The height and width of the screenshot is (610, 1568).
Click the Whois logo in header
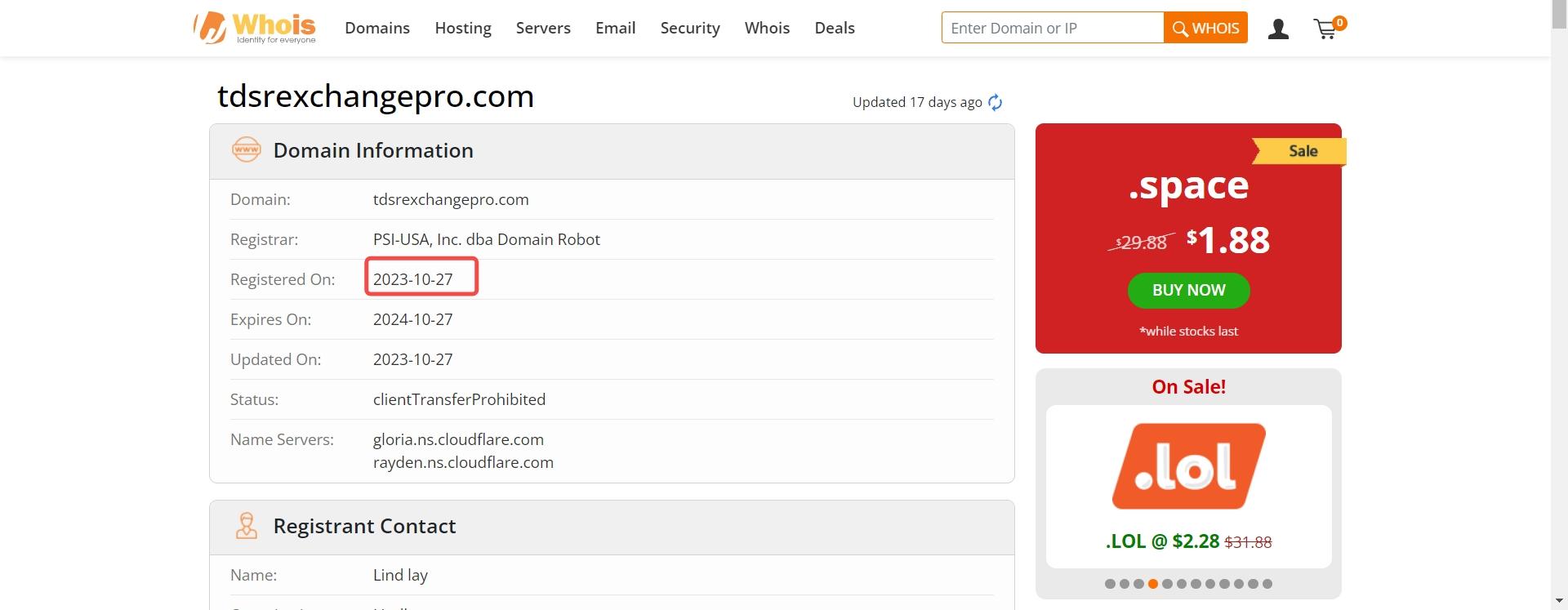255,28
